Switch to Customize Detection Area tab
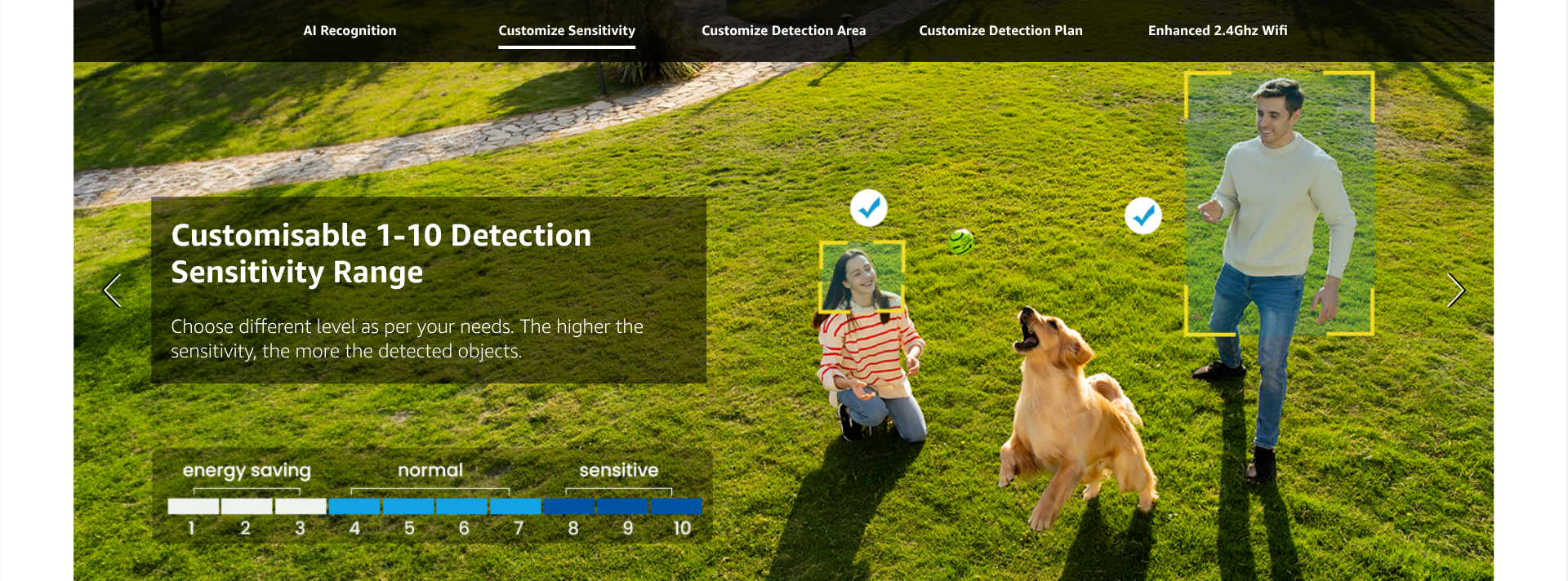Viewport: 1568px width, 581px height. [783, 30]
